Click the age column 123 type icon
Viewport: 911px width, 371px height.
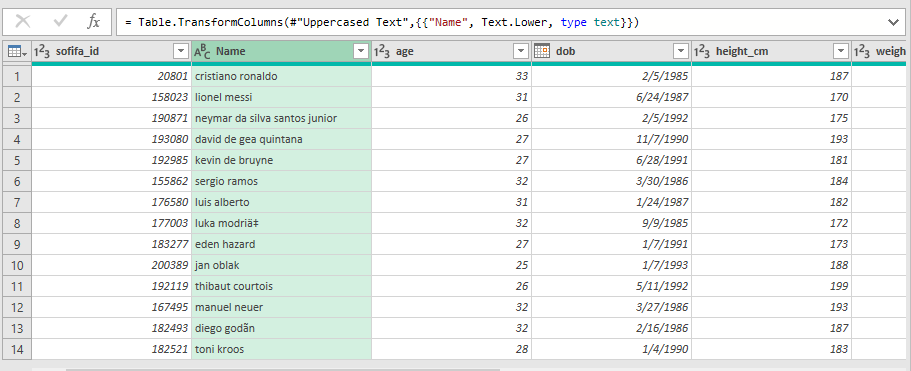(382, 52)
